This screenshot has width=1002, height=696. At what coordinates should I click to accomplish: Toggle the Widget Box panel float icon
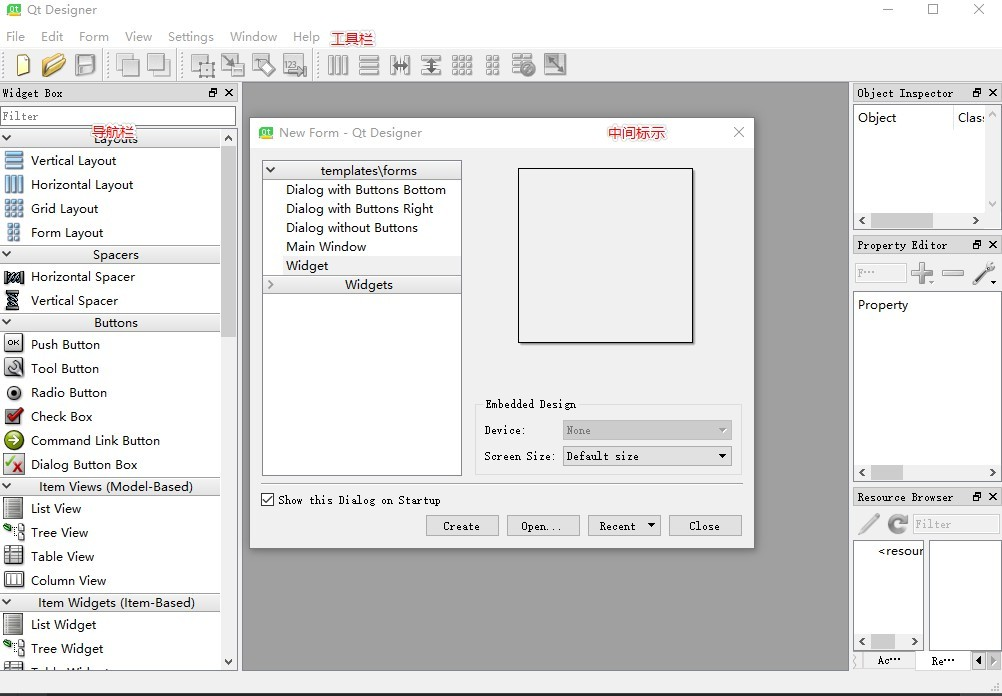[x=212, y=92]
